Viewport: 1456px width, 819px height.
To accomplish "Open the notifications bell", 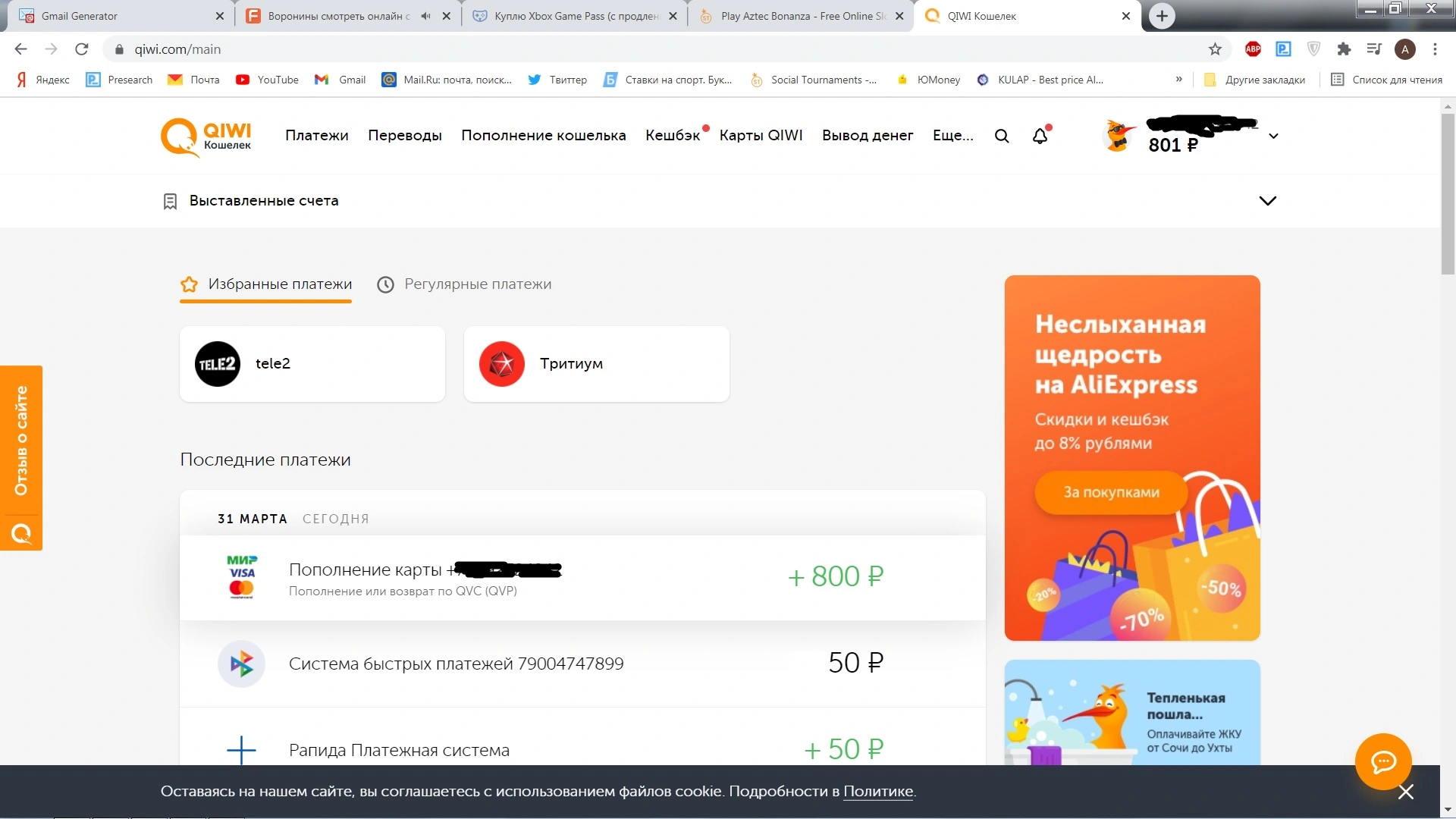I will tap(1040, 136).
